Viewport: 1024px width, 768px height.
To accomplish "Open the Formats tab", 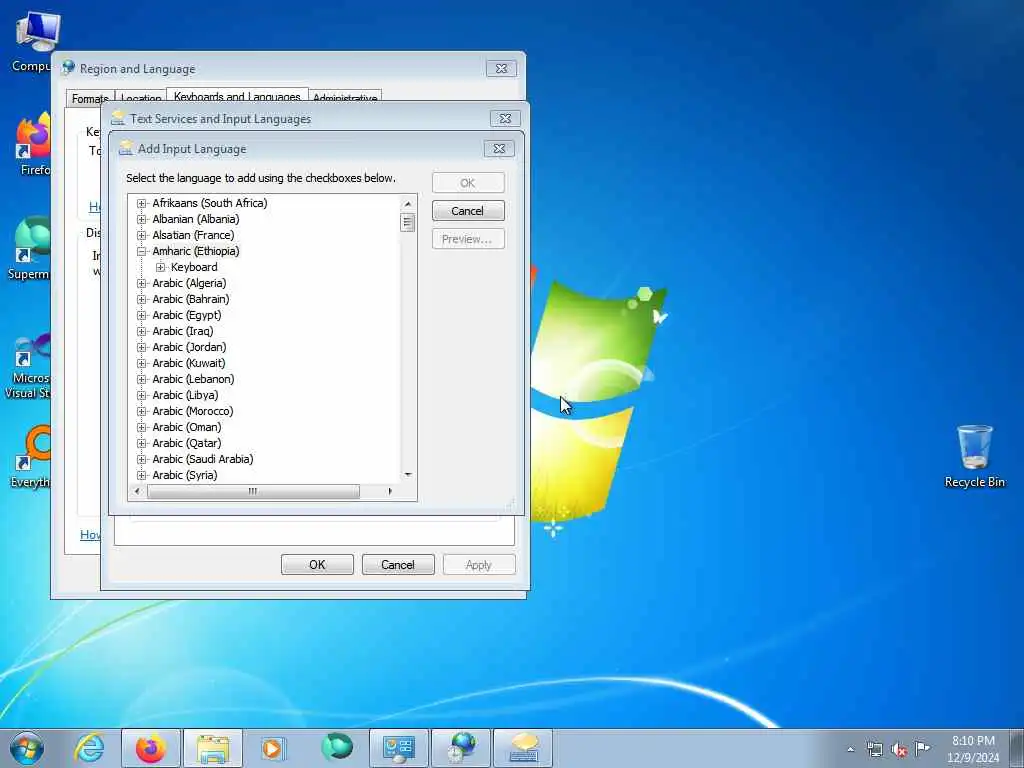I will [x=90, y=99].
